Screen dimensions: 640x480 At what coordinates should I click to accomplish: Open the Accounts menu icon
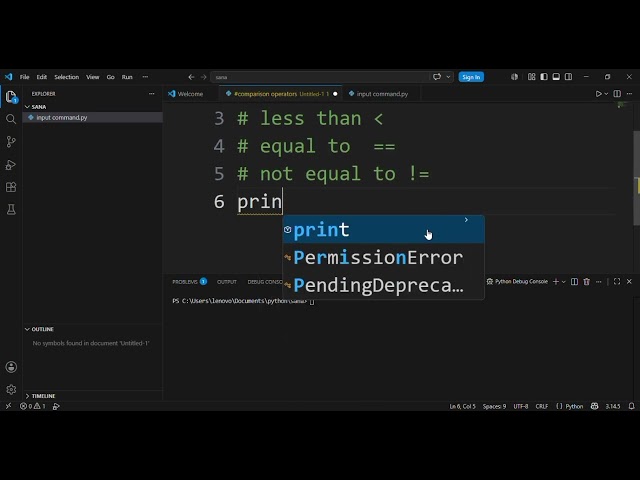pos(11,367)
